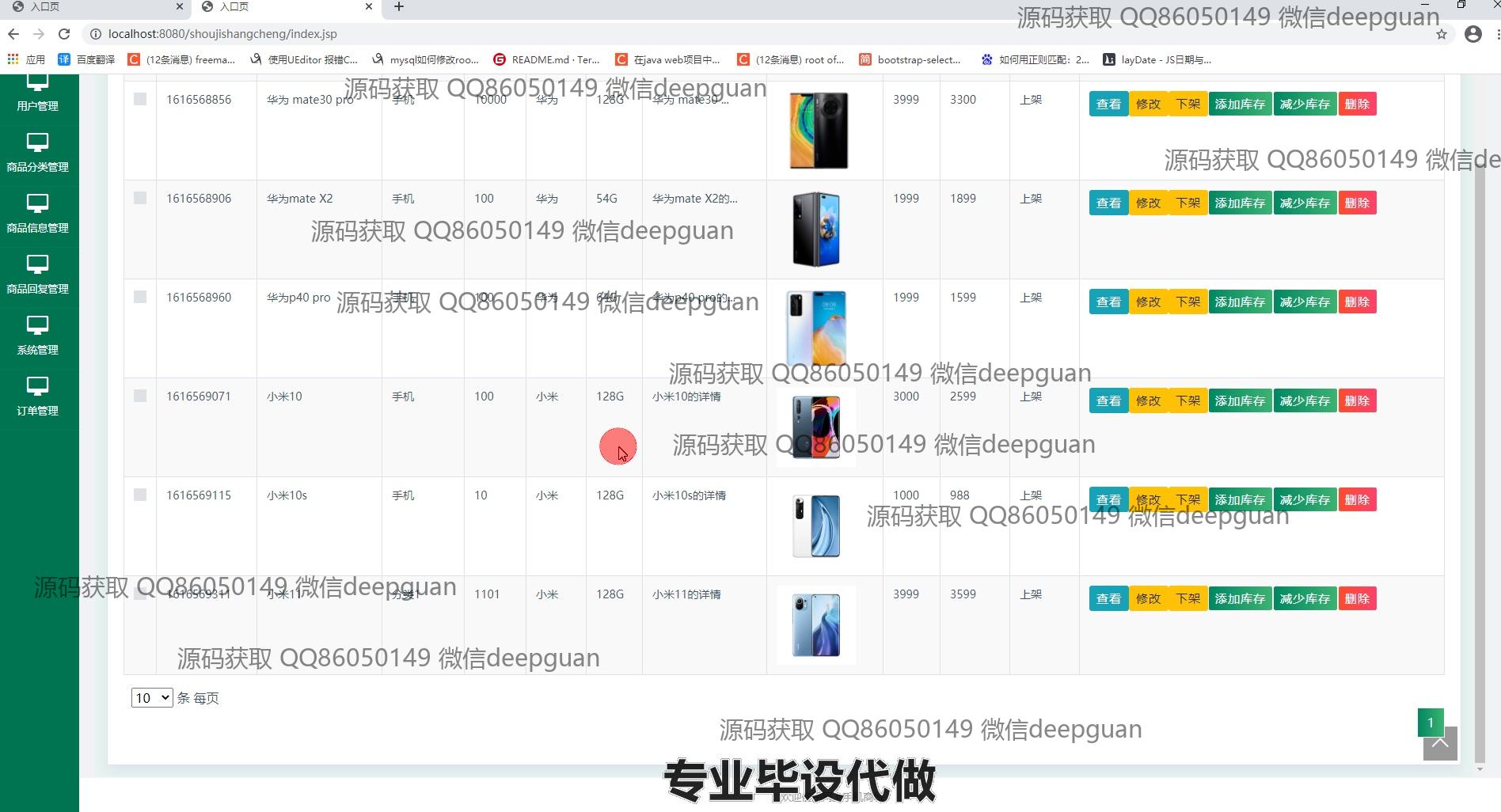Open 系统管理 sidebar icon

[x=37, y=334]
